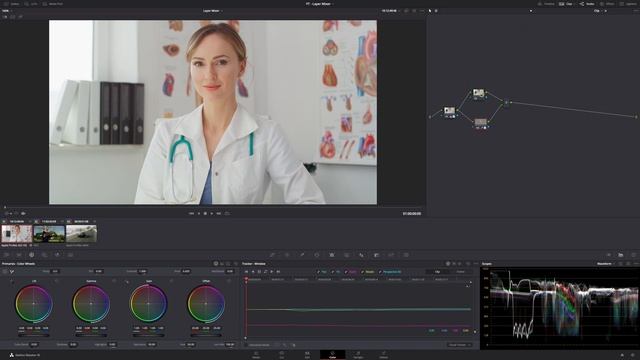Open the Camera Raw palette icon
The height and width of the screenshot is (360, 640).
click(x=7, y=255)
